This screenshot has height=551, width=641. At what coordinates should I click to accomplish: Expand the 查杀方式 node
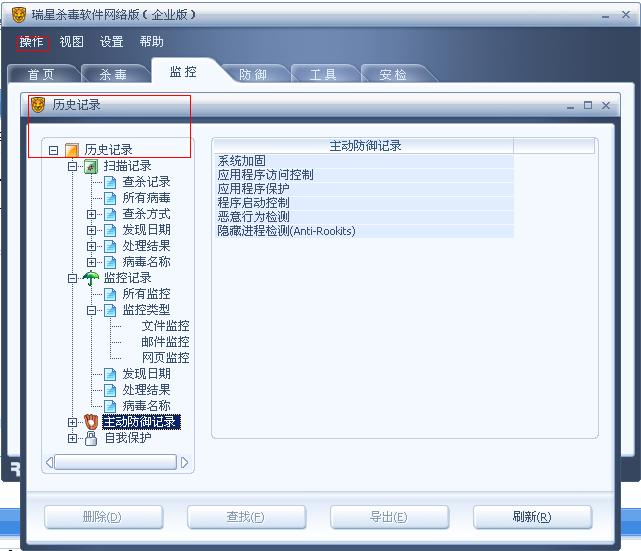[92, 214]
